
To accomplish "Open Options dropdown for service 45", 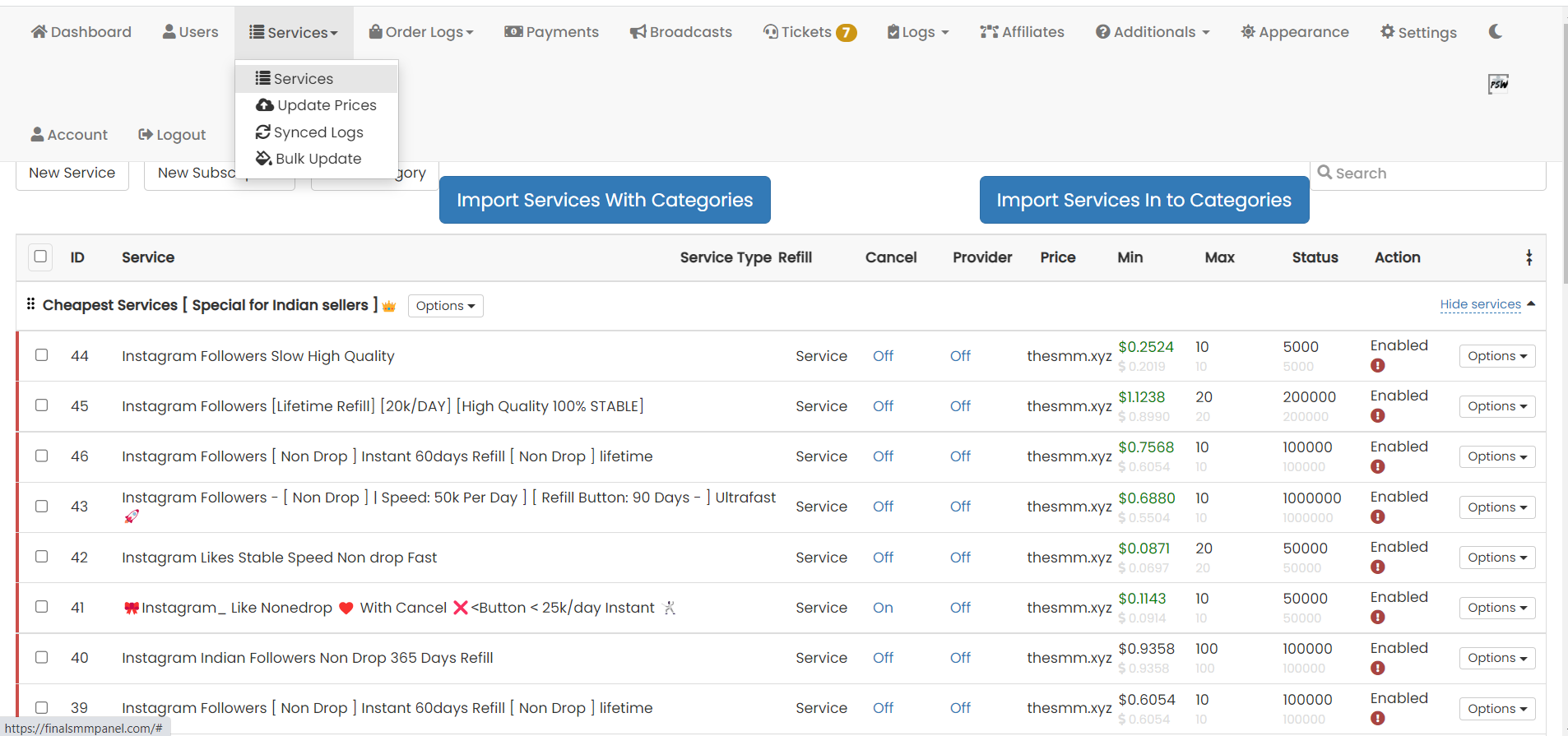I will click(1496, 406).
